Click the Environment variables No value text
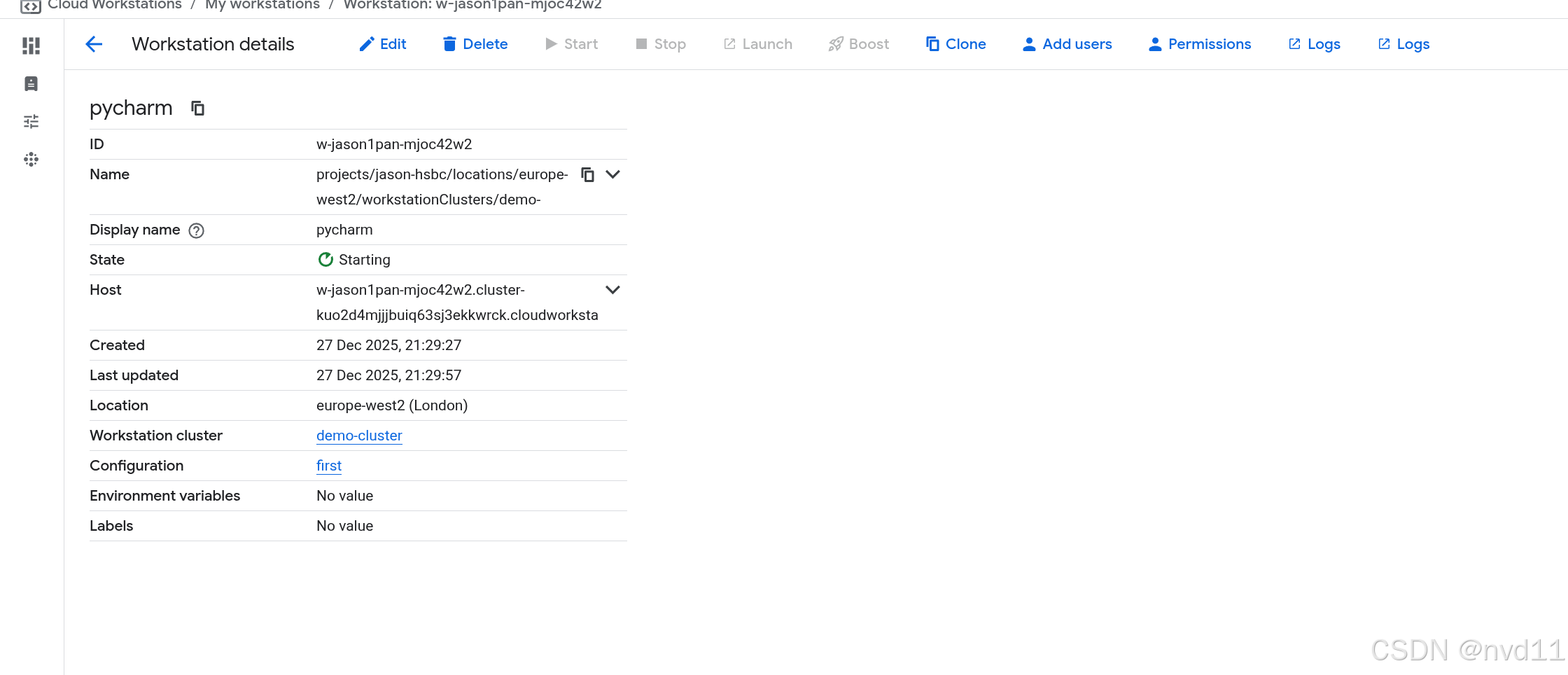Screen dimensions: 1568x675 tap(344, 496)
